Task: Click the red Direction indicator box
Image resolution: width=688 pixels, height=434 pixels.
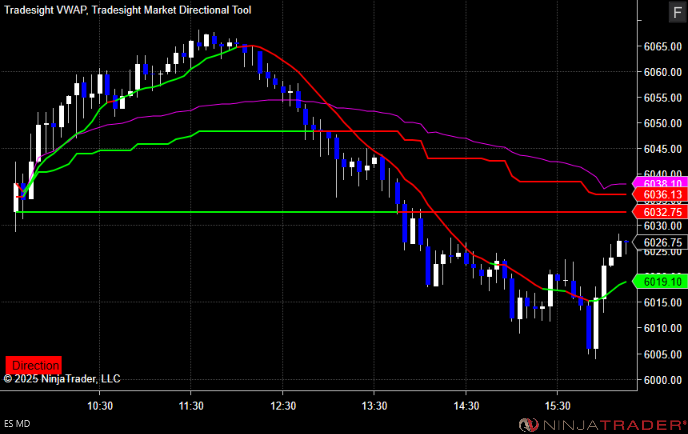Action: [x=33, y=365]
